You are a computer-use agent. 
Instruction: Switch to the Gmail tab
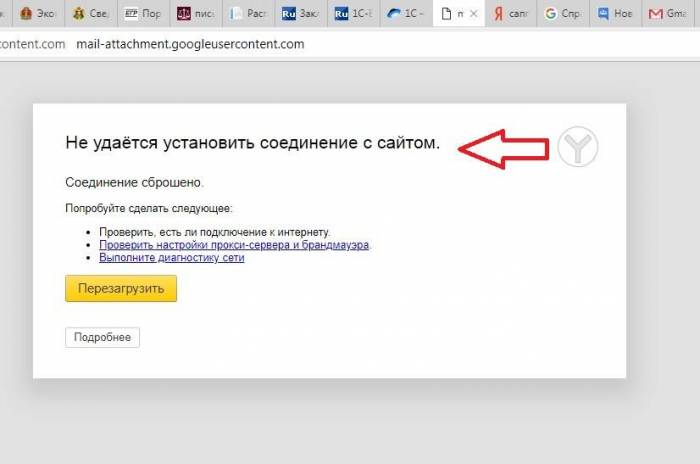click(x=668, y=14)
